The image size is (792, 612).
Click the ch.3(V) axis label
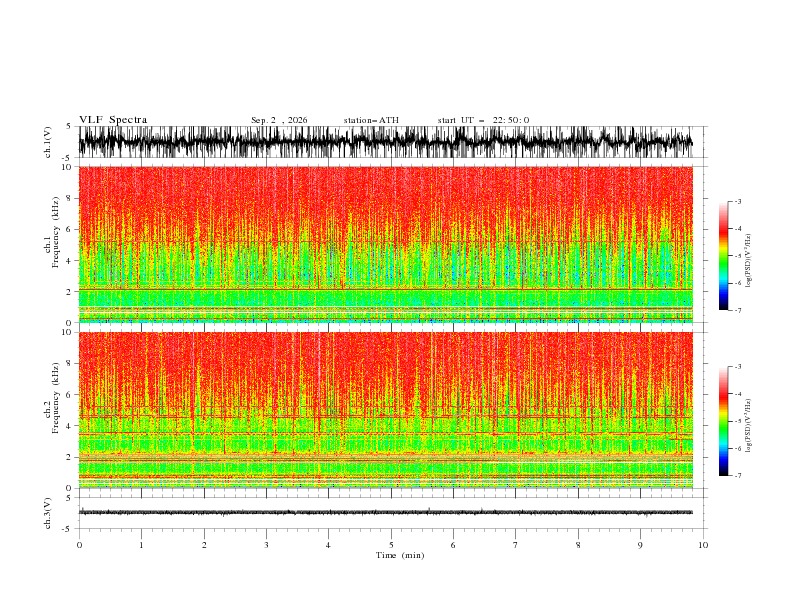pos(48,513)
